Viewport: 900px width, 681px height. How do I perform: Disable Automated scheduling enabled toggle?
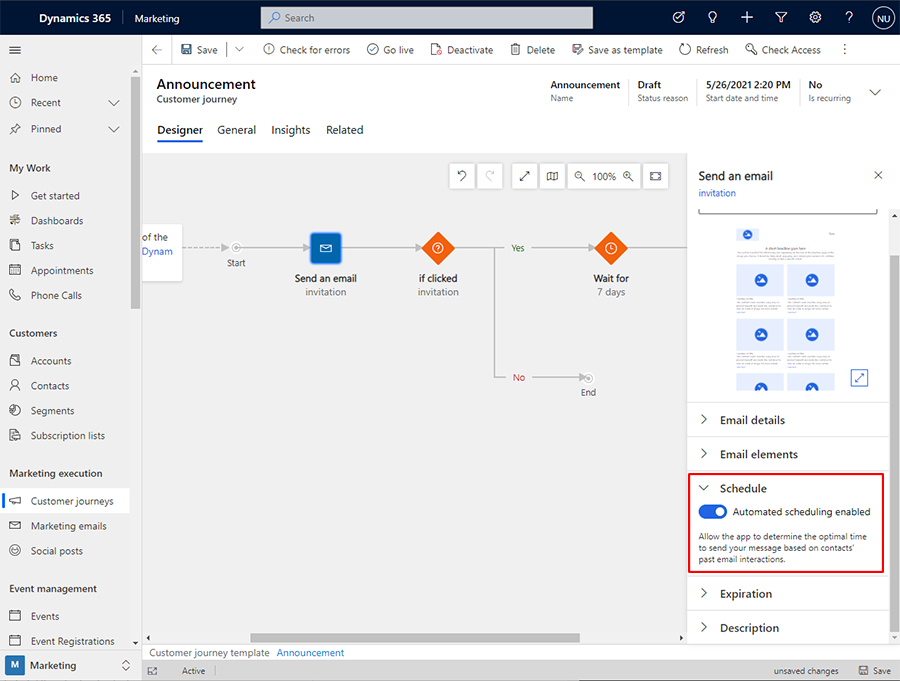coord(712,511)
